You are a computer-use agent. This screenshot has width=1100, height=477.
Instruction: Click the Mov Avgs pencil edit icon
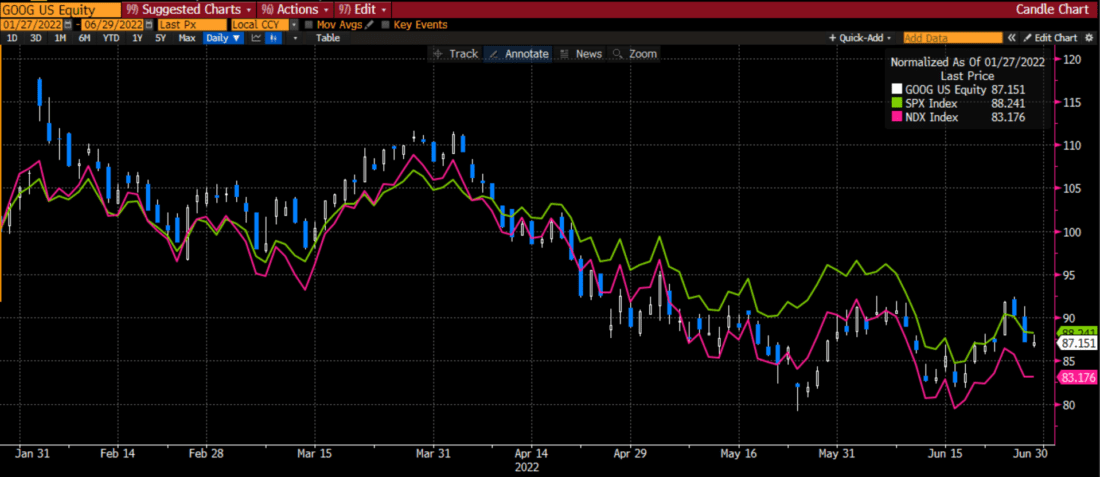coord(370,25)
